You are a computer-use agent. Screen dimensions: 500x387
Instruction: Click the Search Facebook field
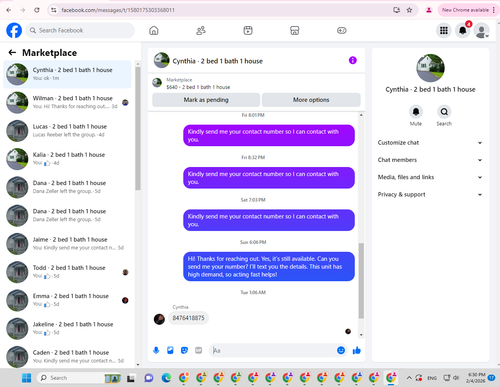point(80,30)
